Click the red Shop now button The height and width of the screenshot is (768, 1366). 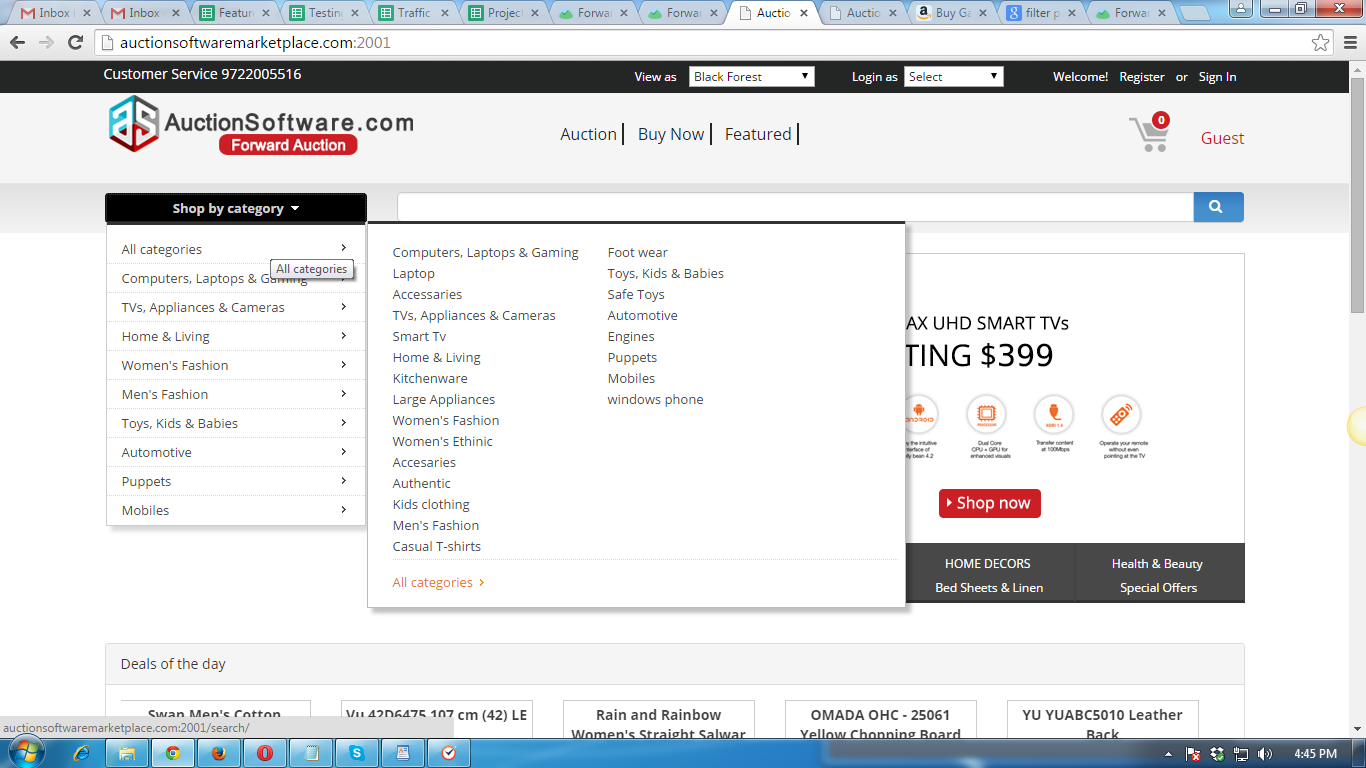pos(990,503)
